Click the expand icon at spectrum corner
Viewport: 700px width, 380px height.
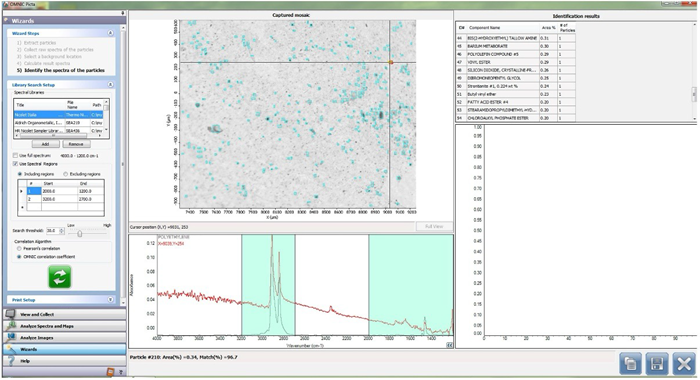(x=449, y=345)
